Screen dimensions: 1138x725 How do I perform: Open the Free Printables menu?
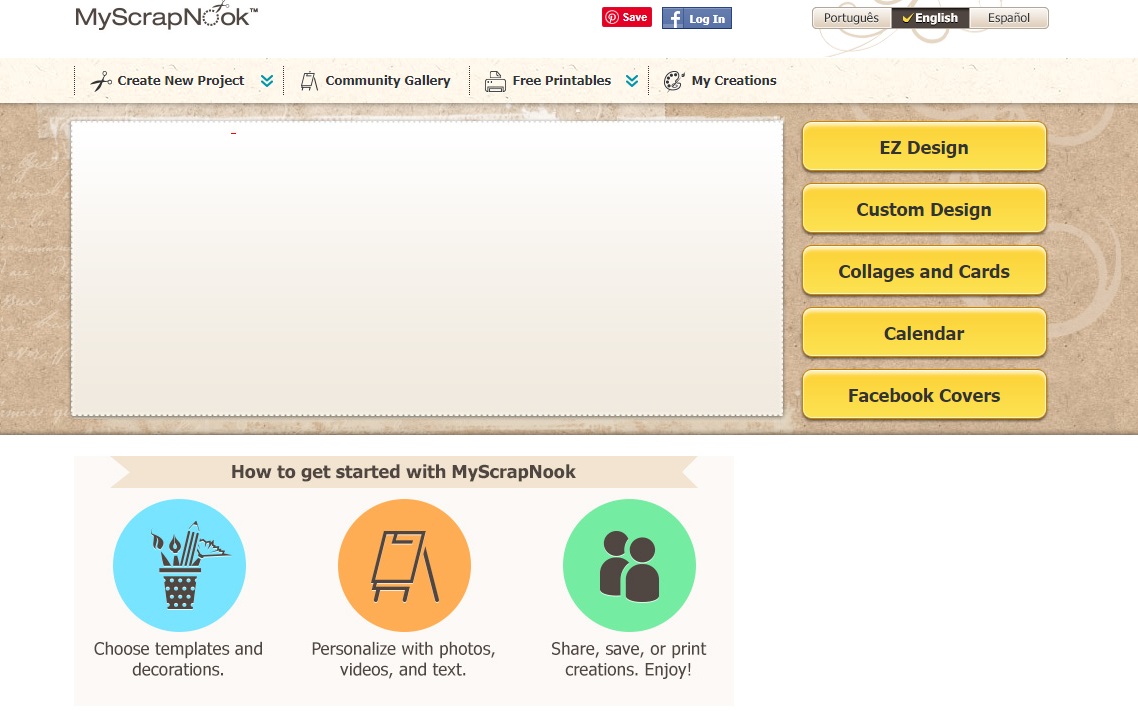click(x=562, y=81)
